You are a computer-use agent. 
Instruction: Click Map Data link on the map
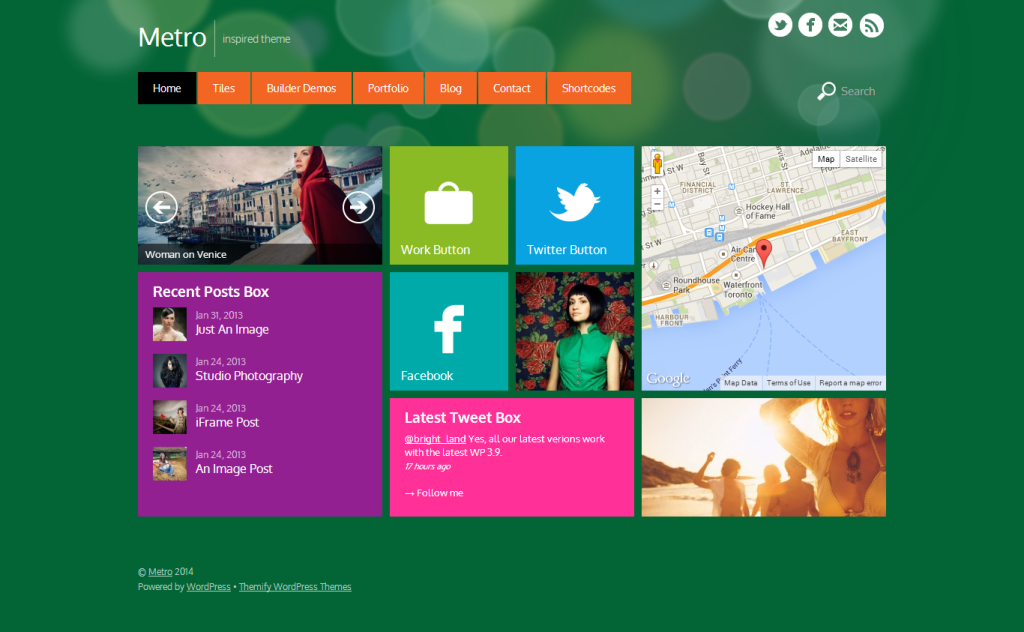[741, 383]
